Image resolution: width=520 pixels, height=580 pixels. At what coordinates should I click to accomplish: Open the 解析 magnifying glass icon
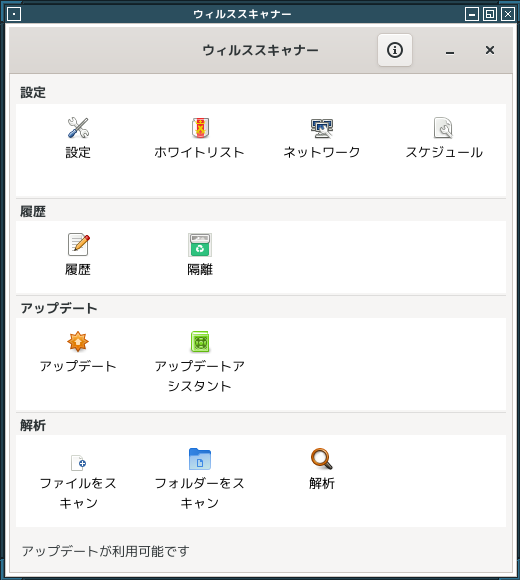pos(322,459)
